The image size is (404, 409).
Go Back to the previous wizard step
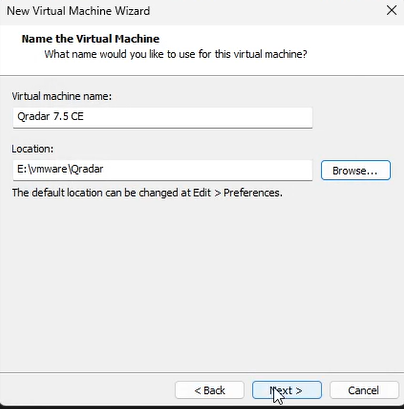tap(210, 390)
